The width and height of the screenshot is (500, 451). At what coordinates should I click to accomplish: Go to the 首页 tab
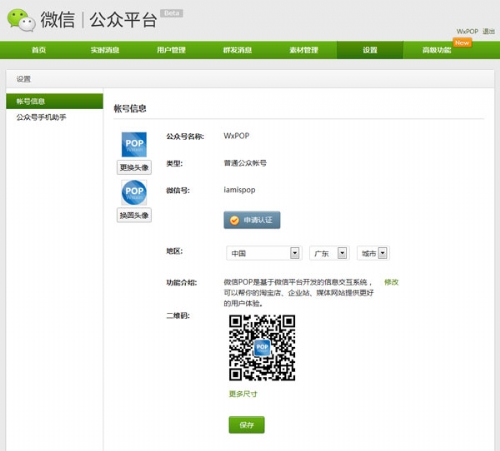[x=39, y=50]
